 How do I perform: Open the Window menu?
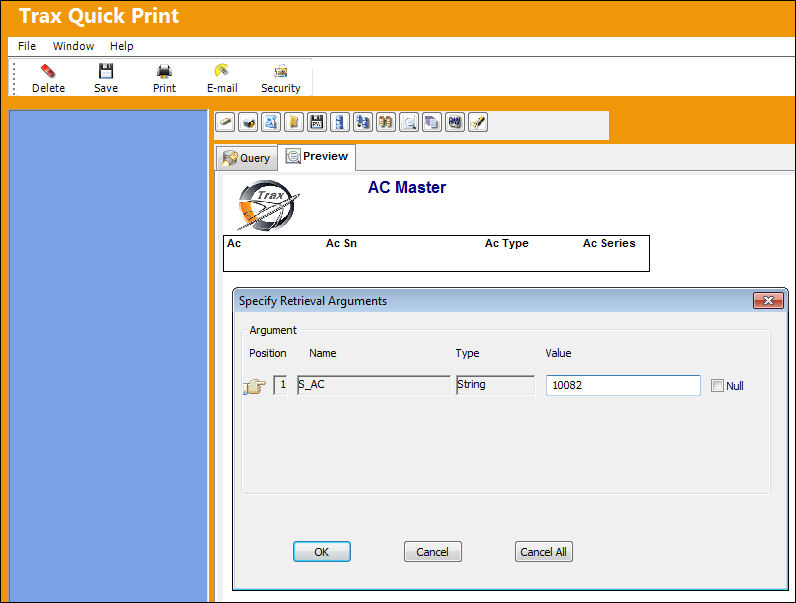pos(73,46)
